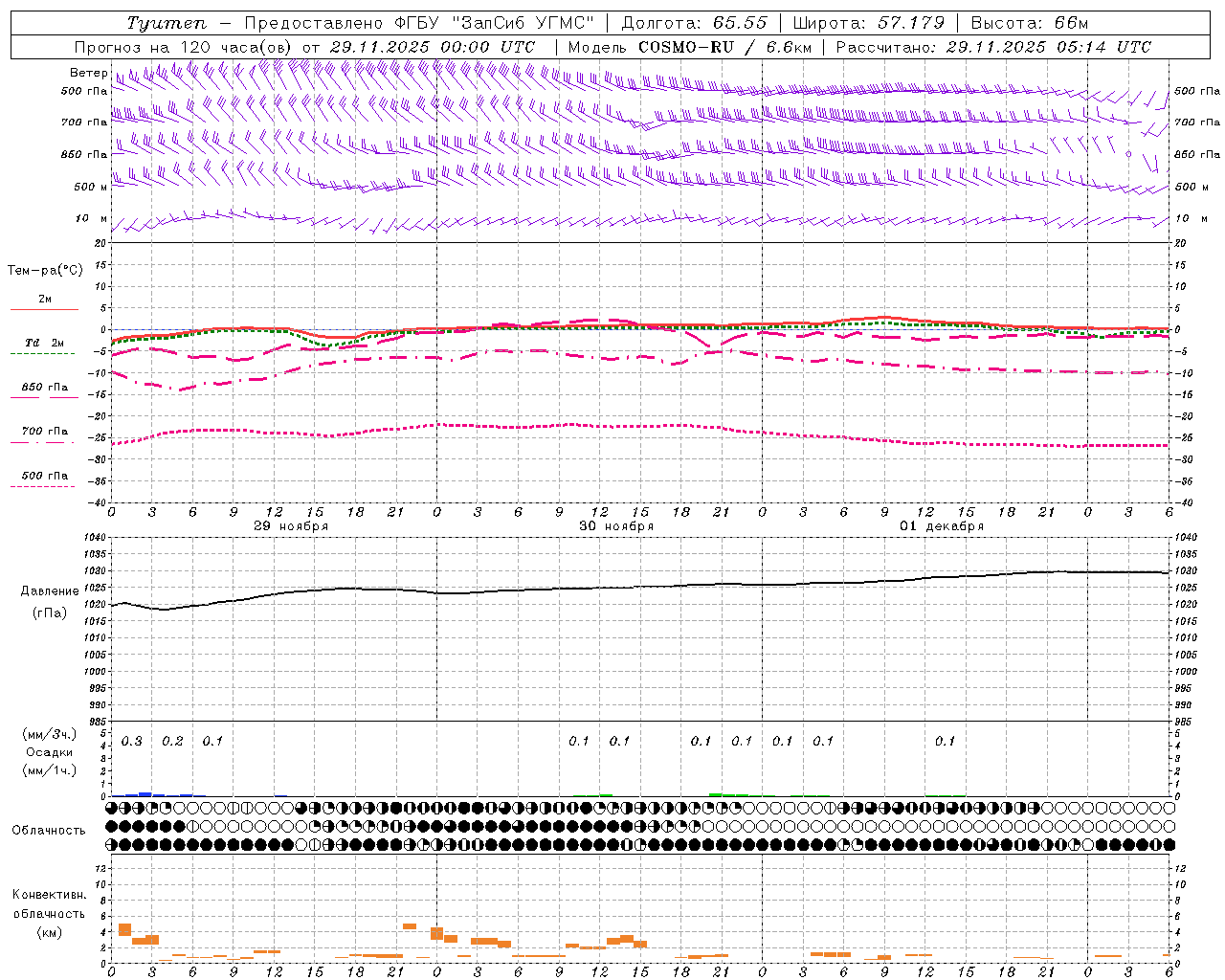Click the date label 29 ноября
Viewport: 1225px width, 980px height.
[291, 526]
